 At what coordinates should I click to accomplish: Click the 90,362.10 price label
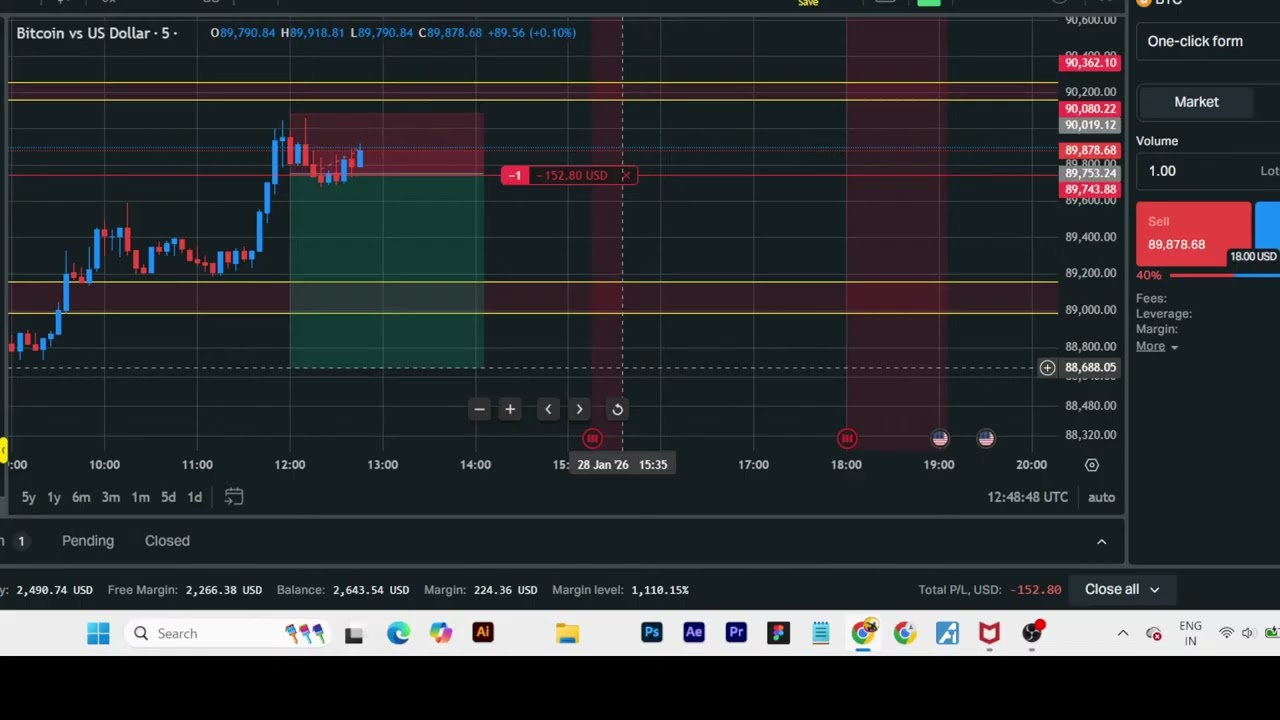1090,63
